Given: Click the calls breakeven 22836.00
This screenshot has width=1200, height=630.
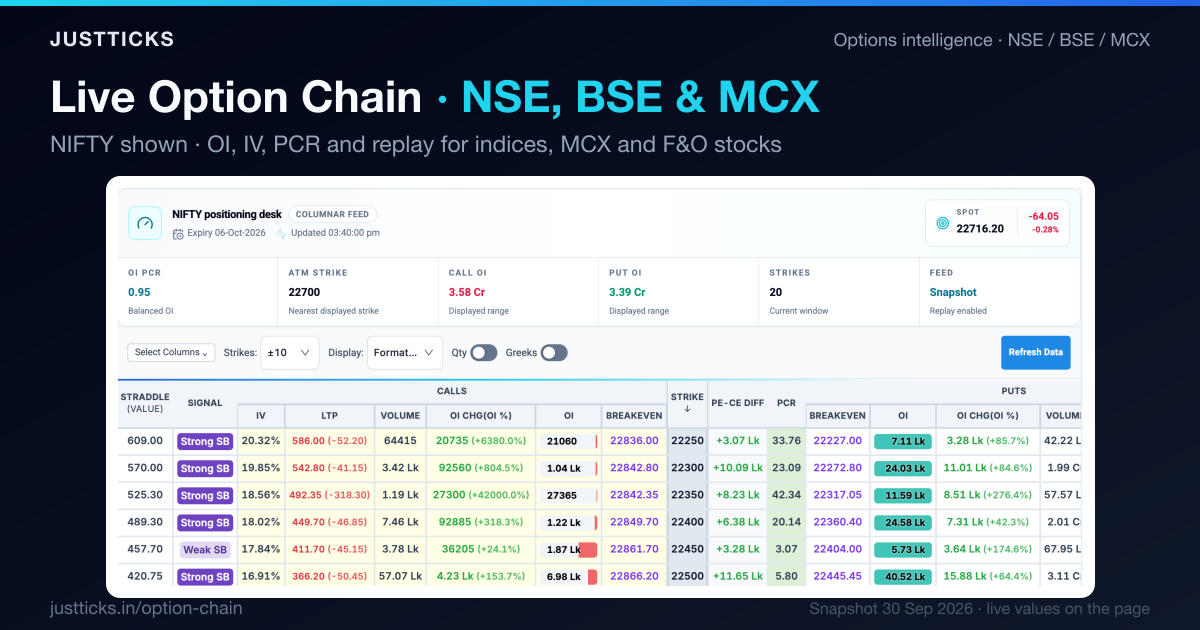Looking at the screenshot, I should (634, 441).
